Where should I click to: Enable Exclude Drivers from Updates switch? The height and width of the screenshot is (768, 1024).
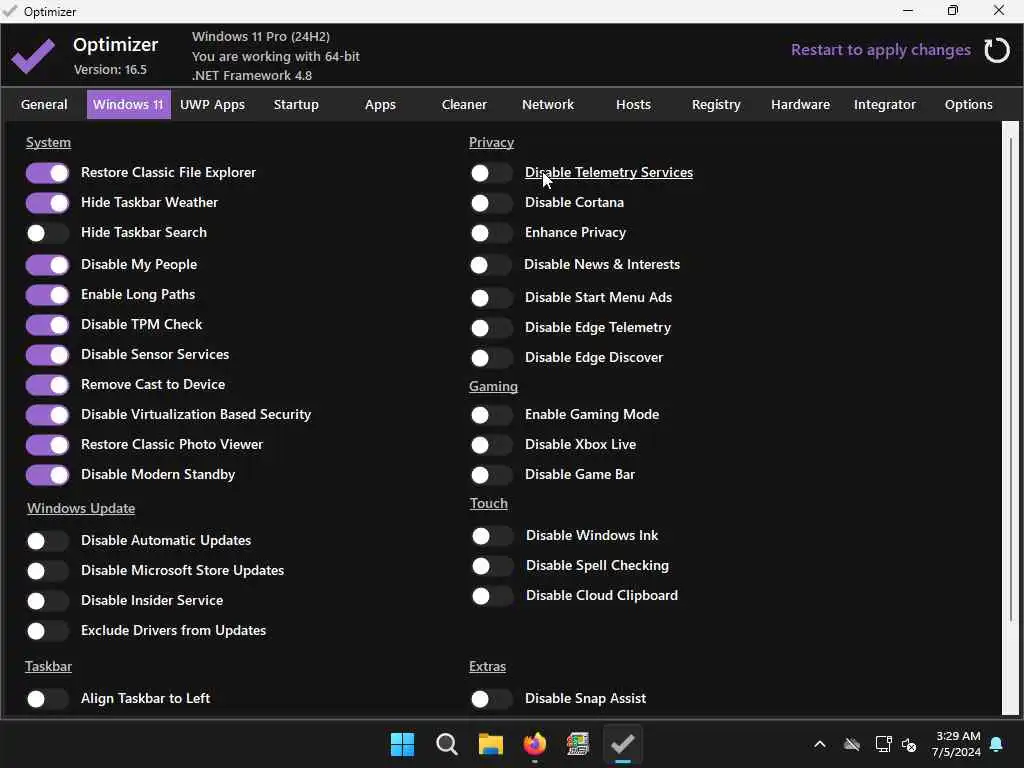tap(47, 632)
